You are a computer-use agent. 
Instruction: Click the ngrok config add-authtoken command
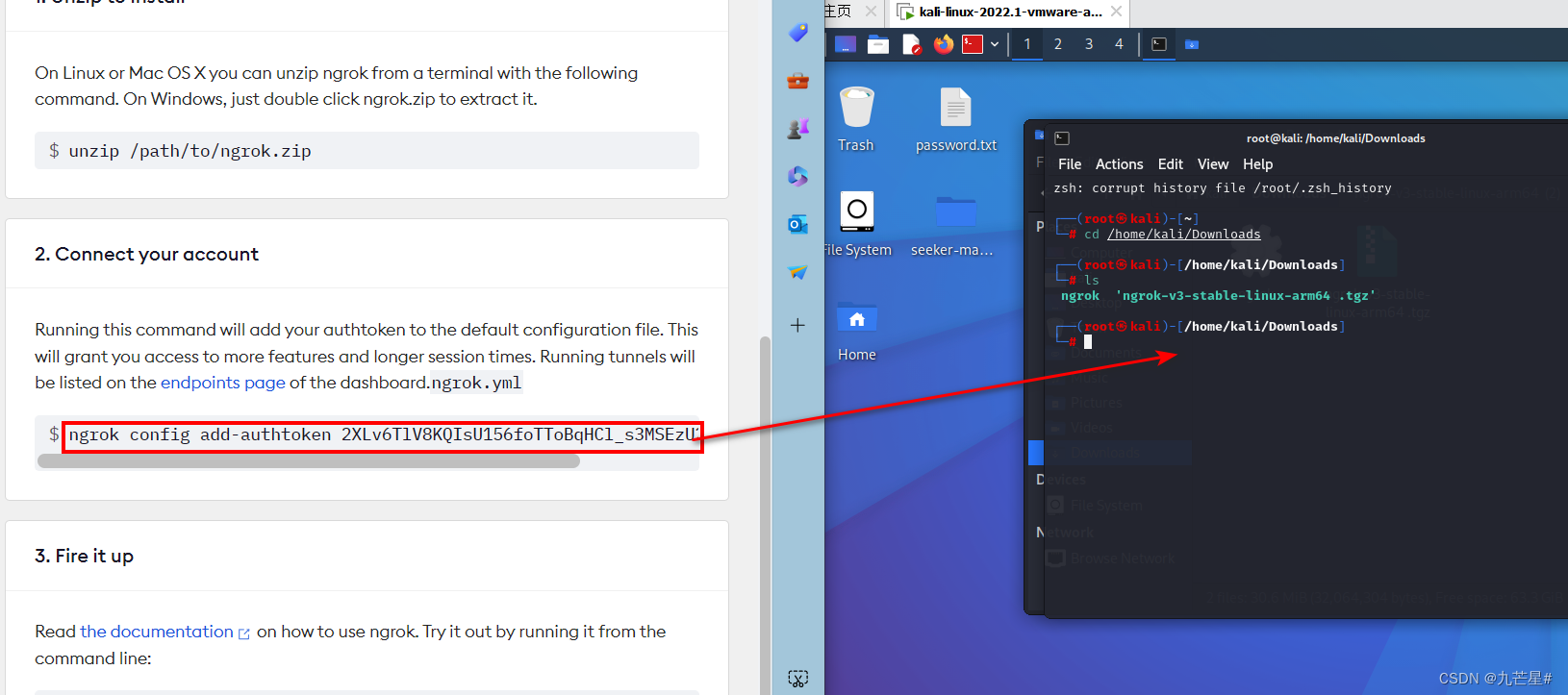tap(383, 435)
